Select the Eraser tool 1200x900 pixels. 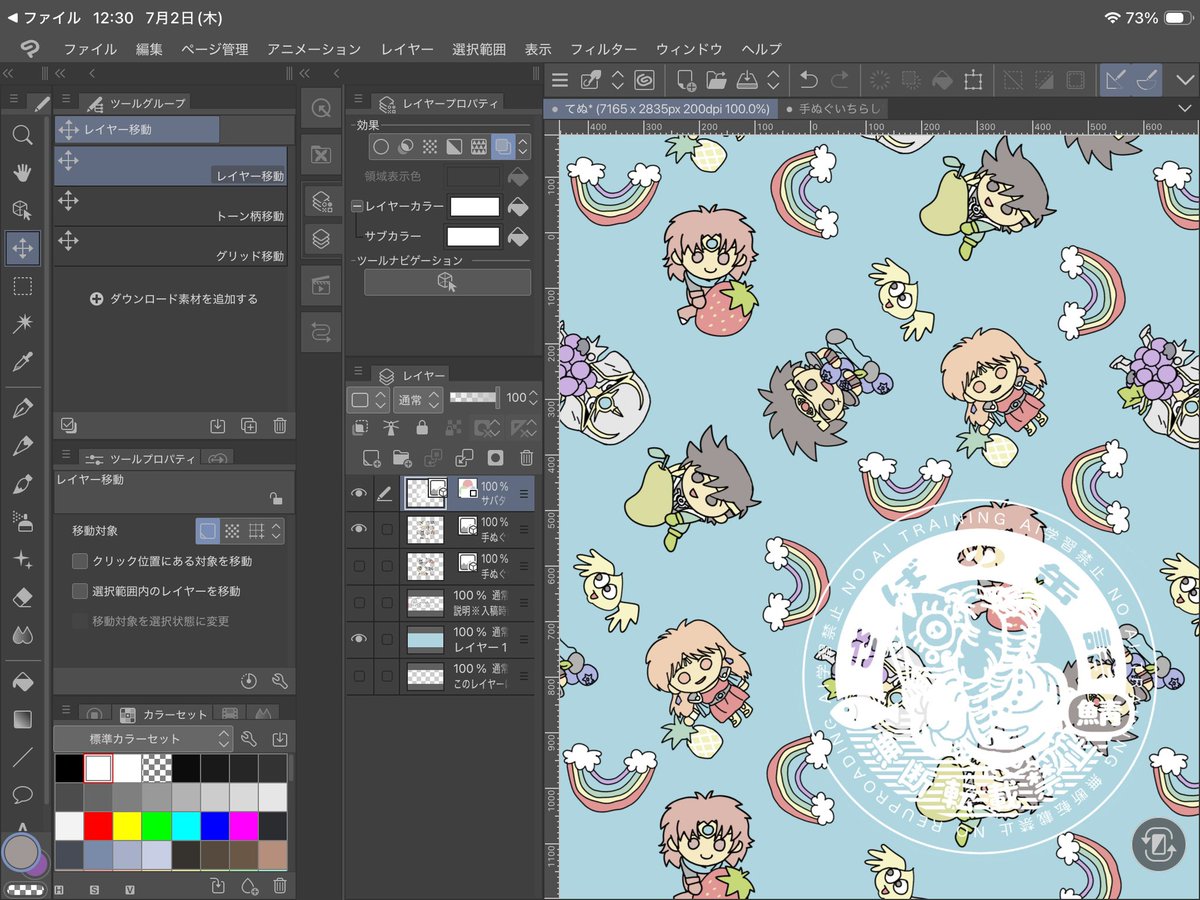22,597
